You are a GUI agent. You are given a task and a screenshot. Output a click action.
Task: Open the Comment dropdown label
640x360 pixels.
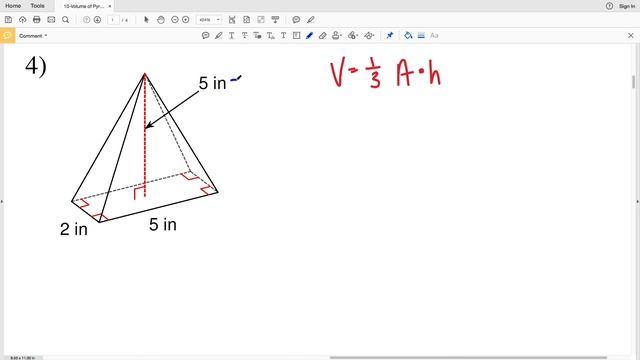pos(33,36)
